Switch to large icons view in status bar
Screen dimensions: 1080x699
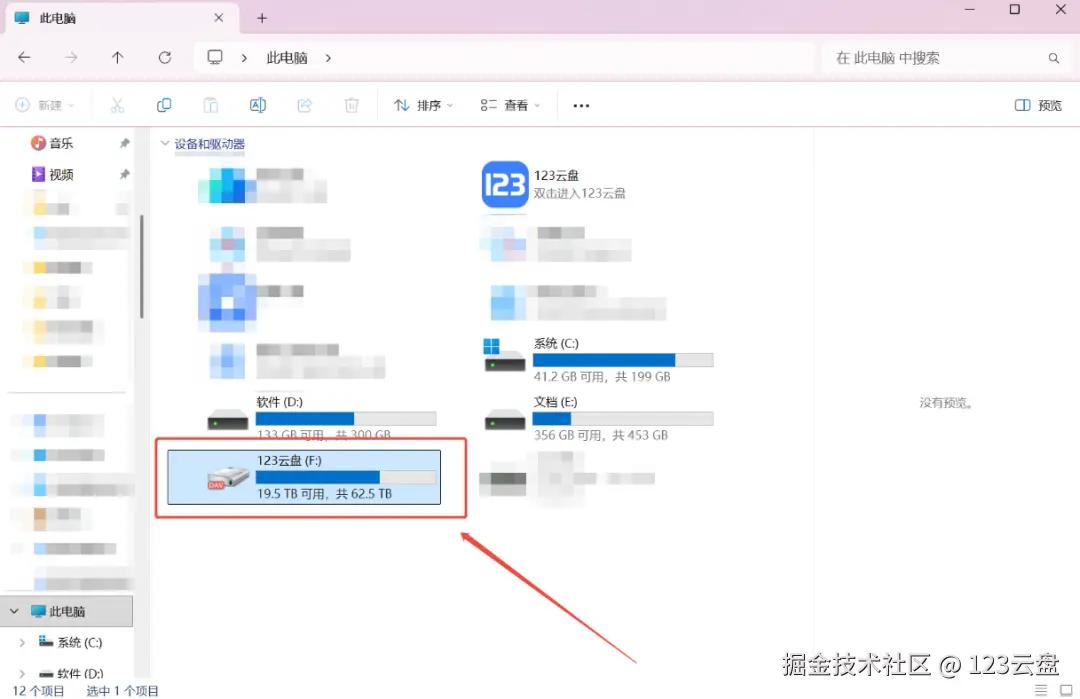[x=1066, y=690]
